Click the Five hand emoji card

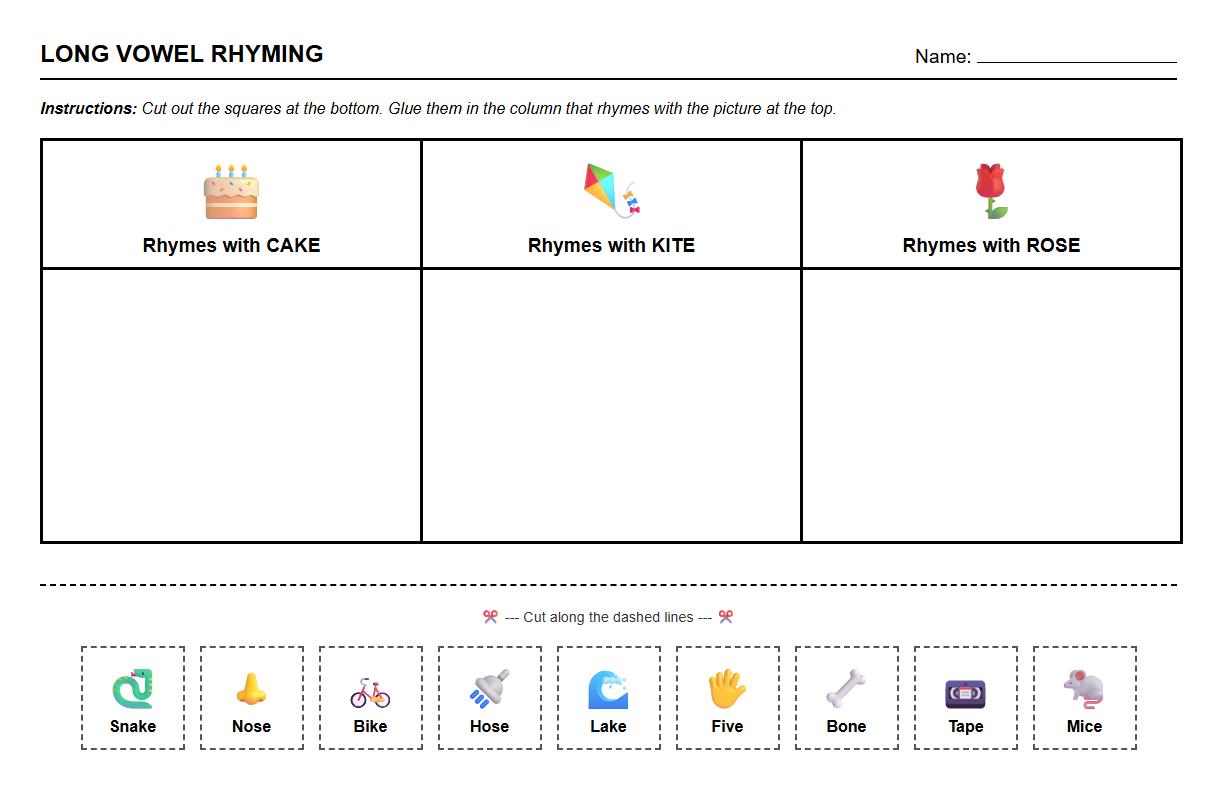pos(727,688)
